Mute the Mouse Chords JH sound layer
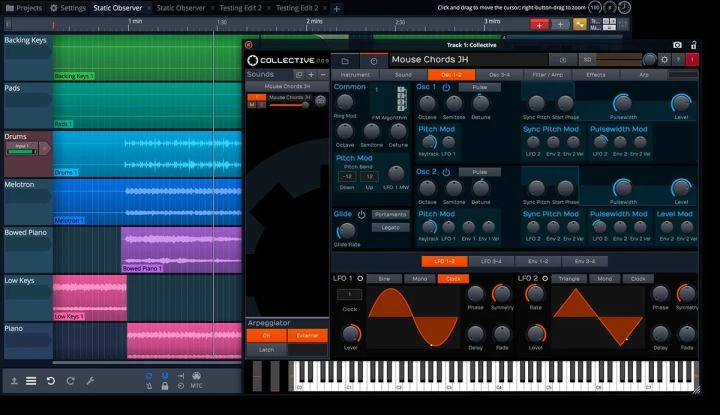The height and width of the screenshot is (415, 720). tap(252, 105)
